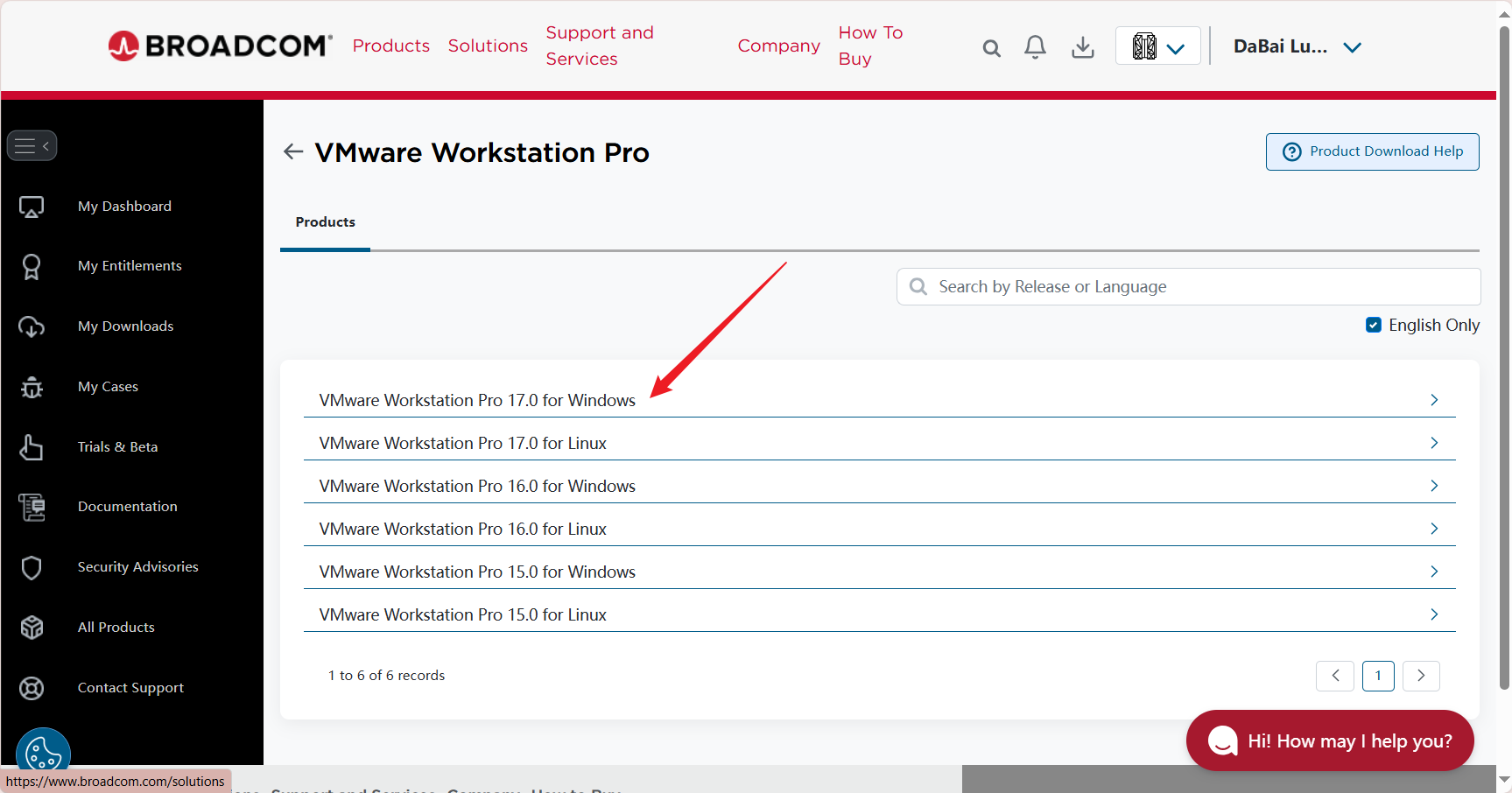This screenshot has height=793, width=1512.
Task: Focus the Search by Release or Language field
Action: (x=1188, y=287)
